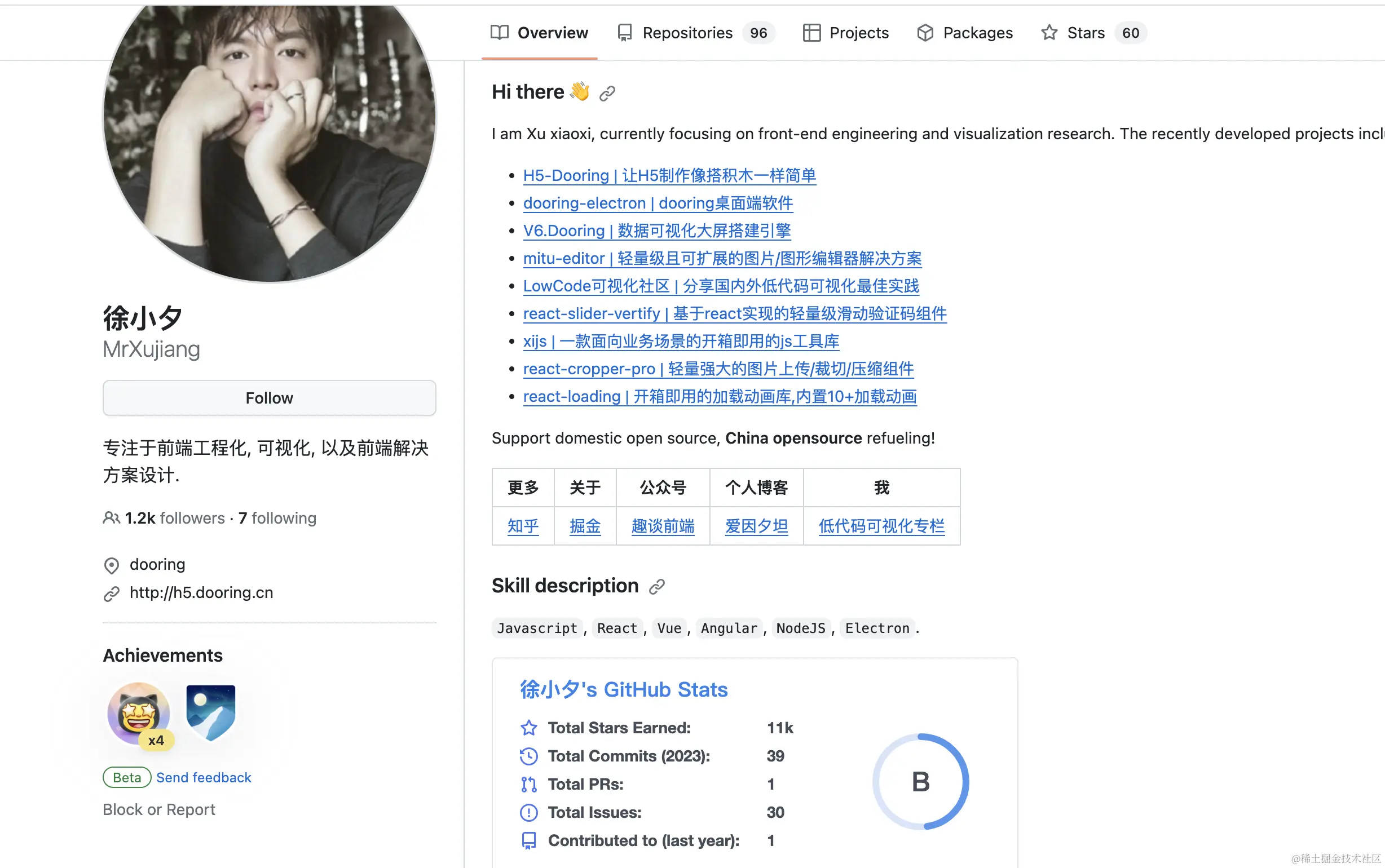Click the people icon beside followers
1385x868 pixels.
(112, 518)
